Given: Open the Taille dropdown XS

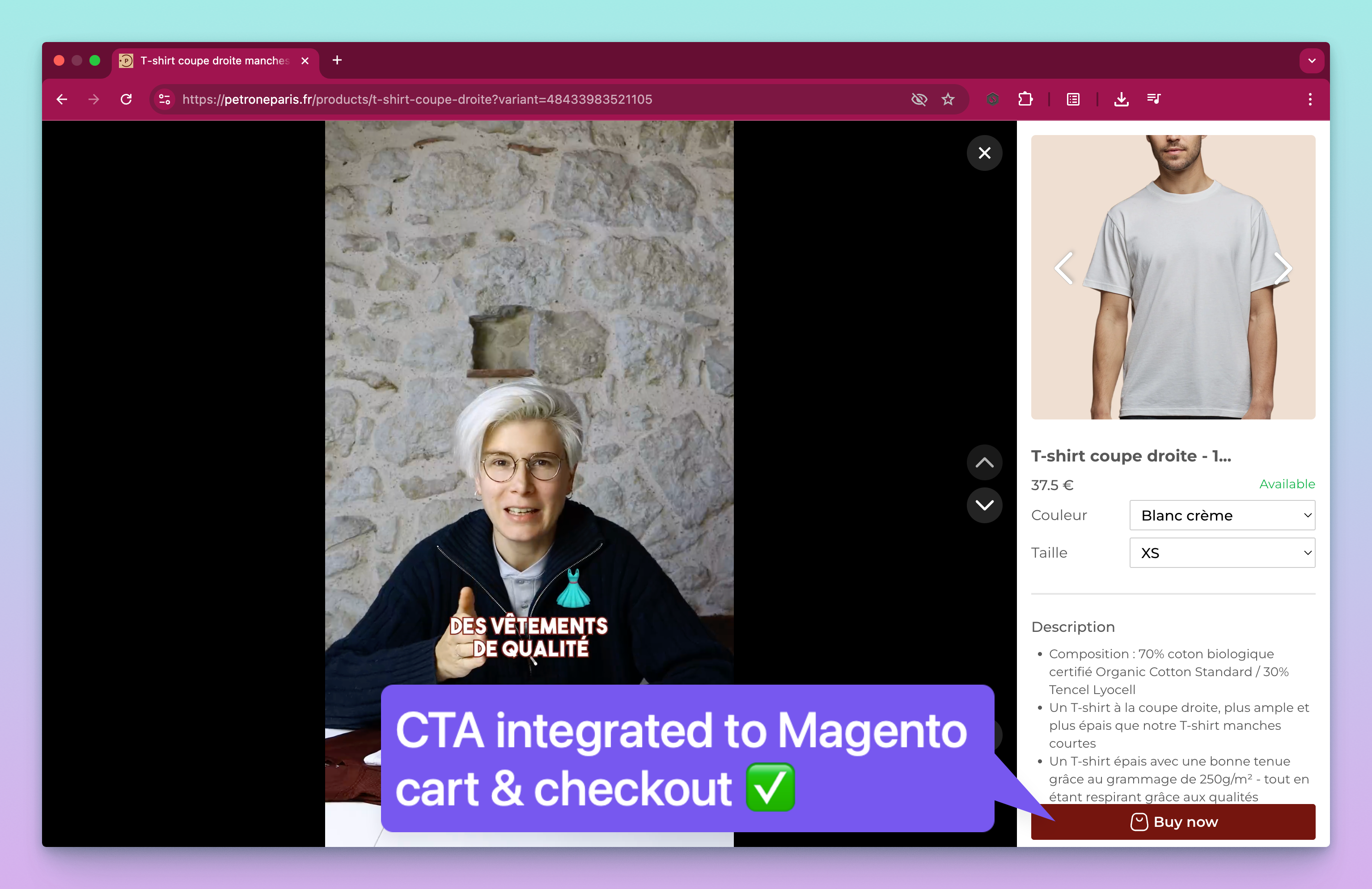Looking at the screenshot, I should (x=1222, y=552).
